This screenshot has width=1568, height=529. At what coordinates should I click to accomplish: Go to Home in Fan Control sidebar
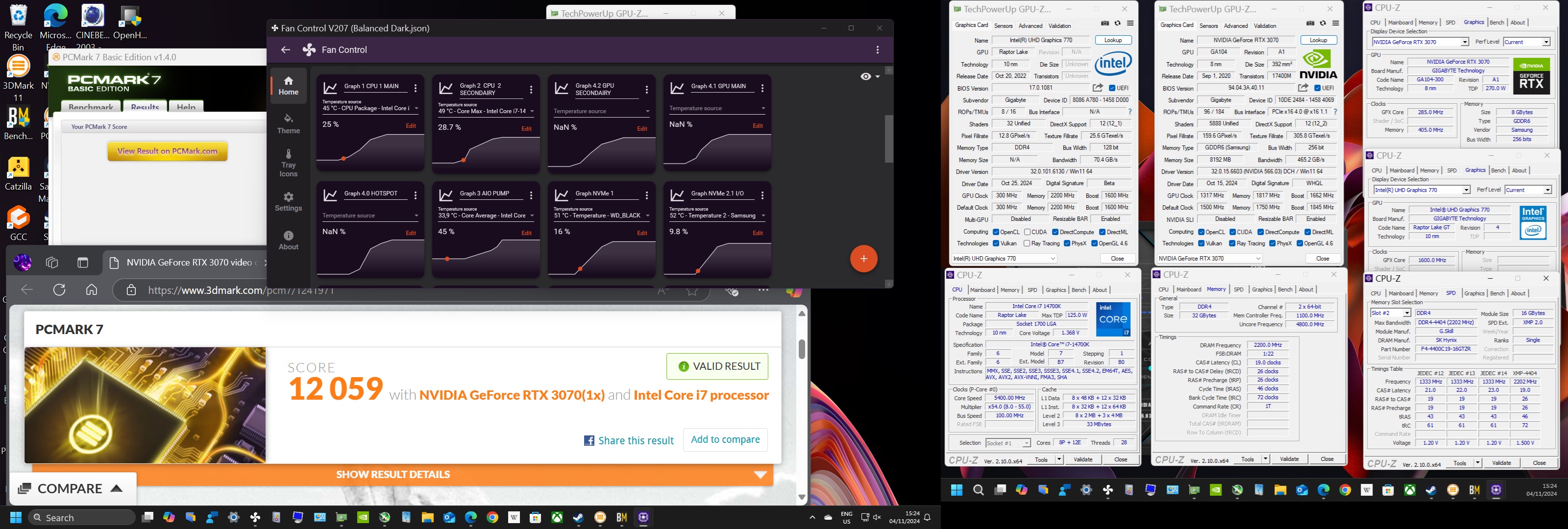(x=289, y=86)
